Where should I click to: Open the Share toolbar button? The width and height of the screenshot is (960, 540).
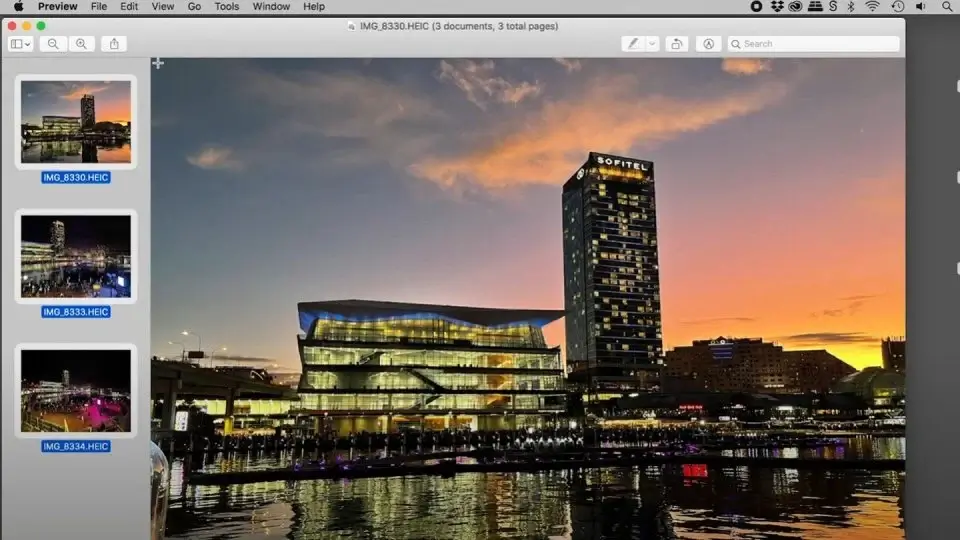tap(114, 43)
